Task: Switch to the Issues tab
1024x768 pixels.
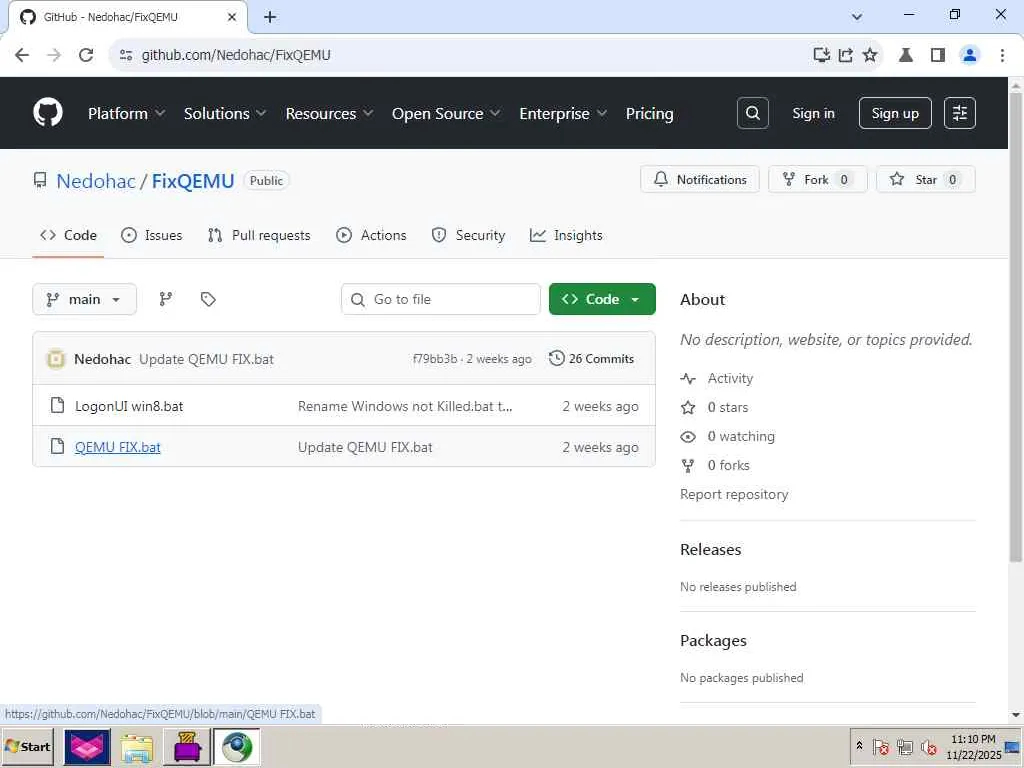Action: coord(152,235)
